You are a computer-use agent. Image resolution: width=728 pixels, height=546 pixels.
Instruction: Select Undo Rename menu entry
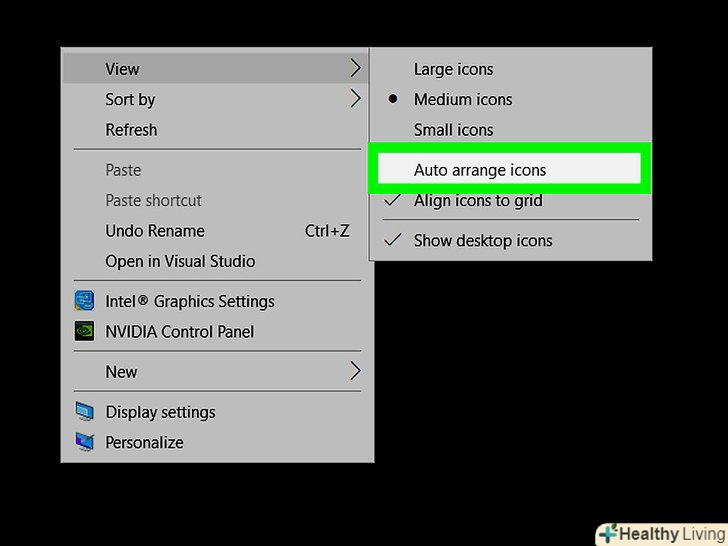(x=155, y=231)
